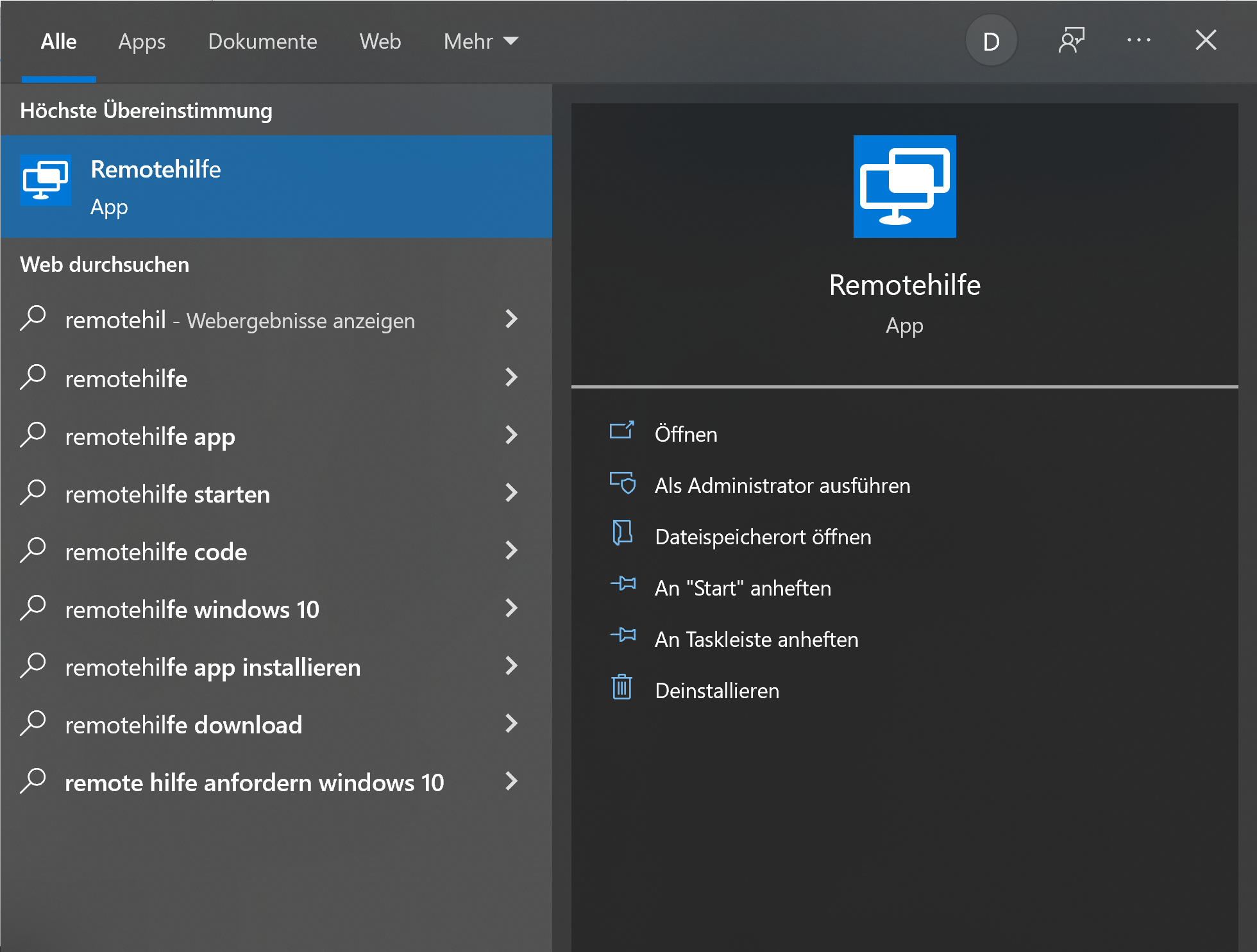The image size is (1257, 952).
Task: Click the D user account avatar
Action: (x=991, y=41)
